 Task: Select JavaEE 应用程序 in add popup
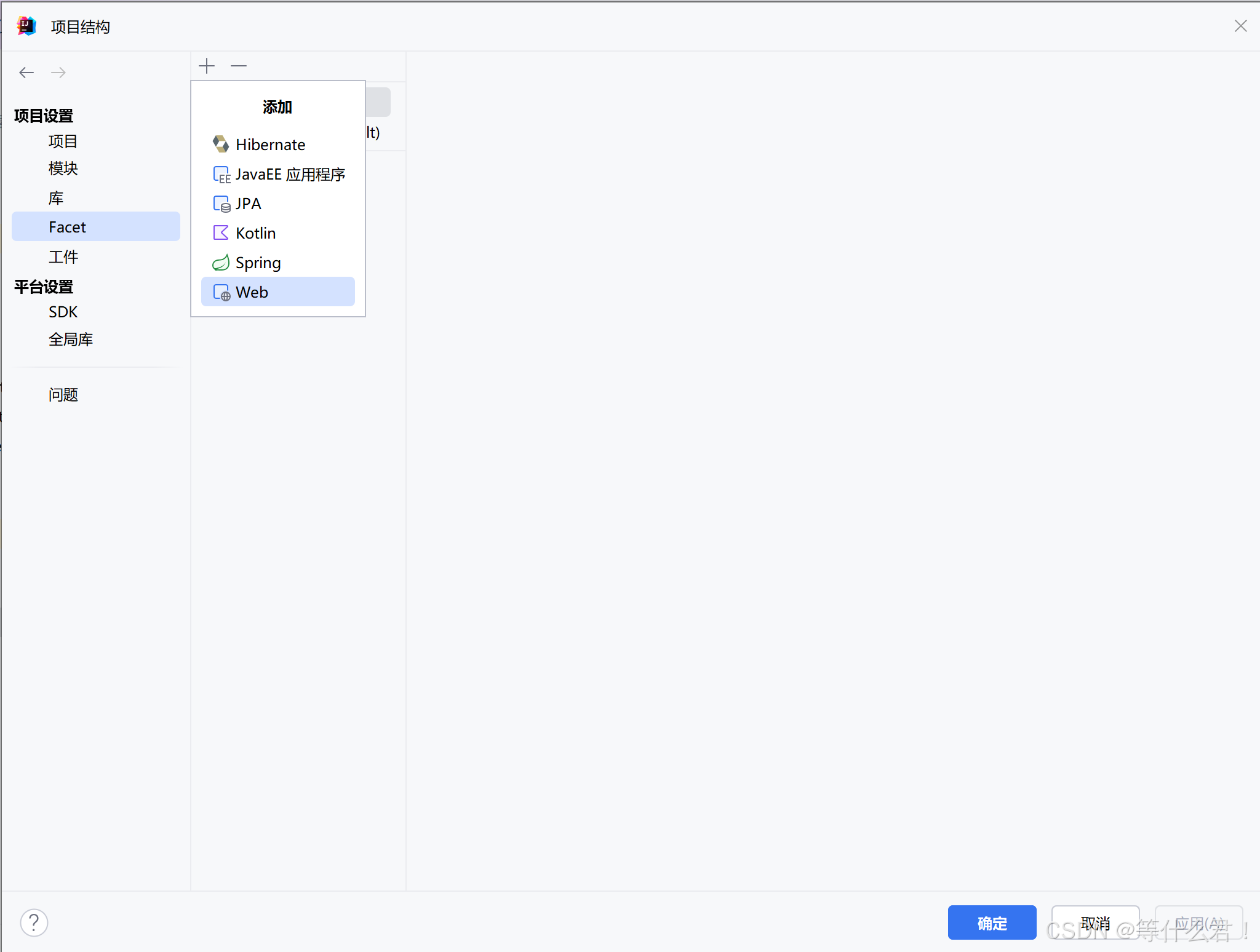pos(290,175)
